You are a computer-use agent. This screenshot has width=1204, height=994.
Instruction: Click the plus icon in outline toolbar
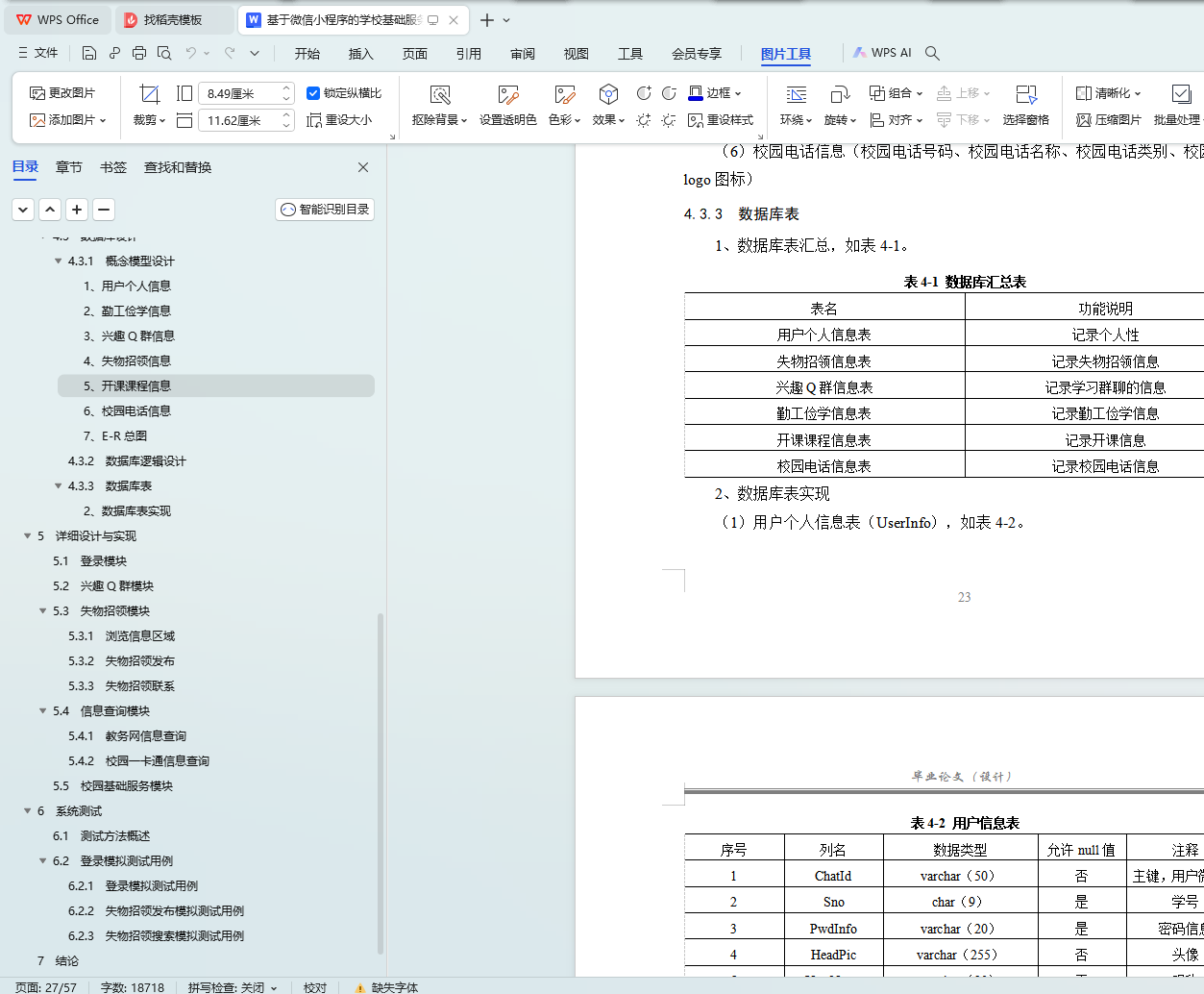[x=77, y=209]
